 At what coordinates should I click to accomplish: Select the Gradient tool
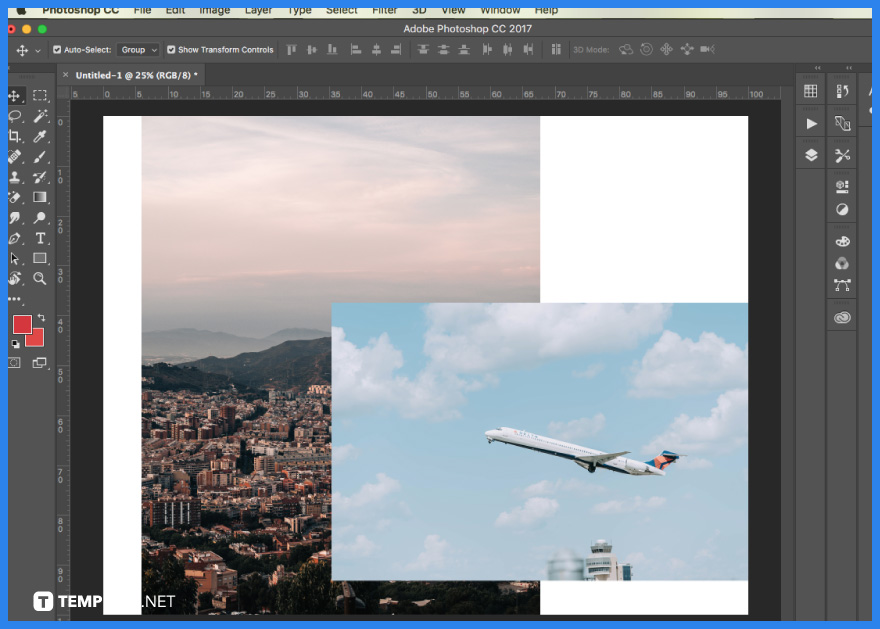(x=40, y=197)
